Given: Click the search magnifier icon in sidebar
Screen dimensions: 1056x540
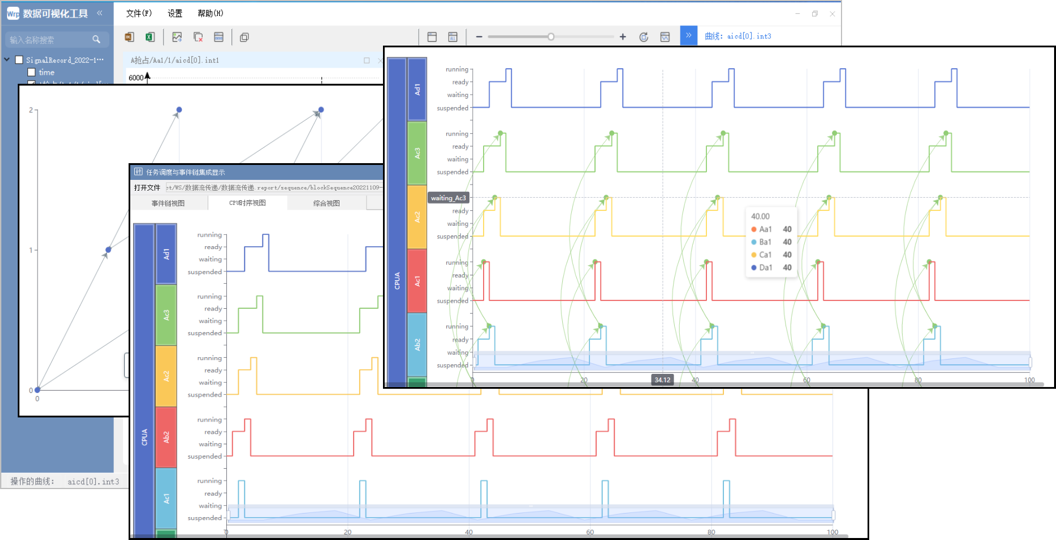Looking at the screenshot, I should (96, 40).
